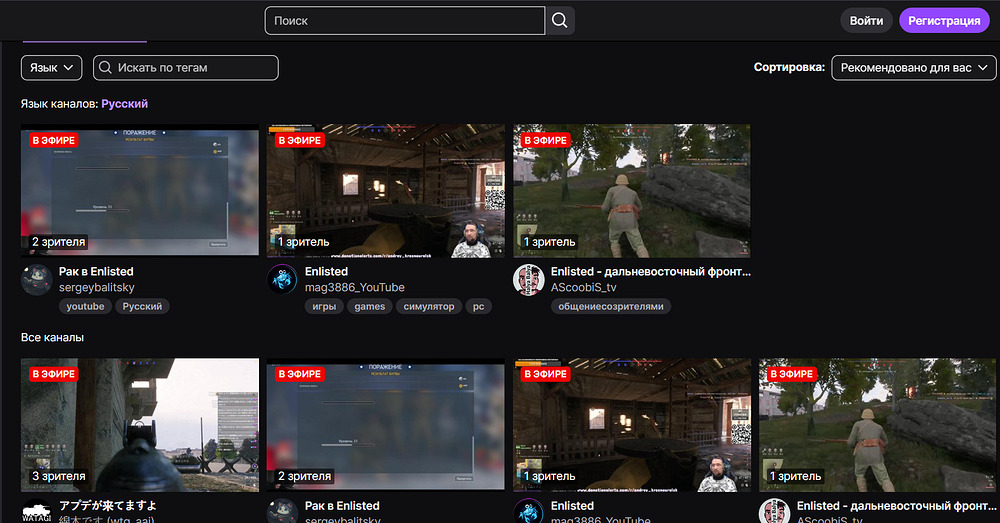Screen dimensions: 1000x523
Task: Open stream title Enlisted - дальневосточный фронт
Action: (x=650, y=271)
